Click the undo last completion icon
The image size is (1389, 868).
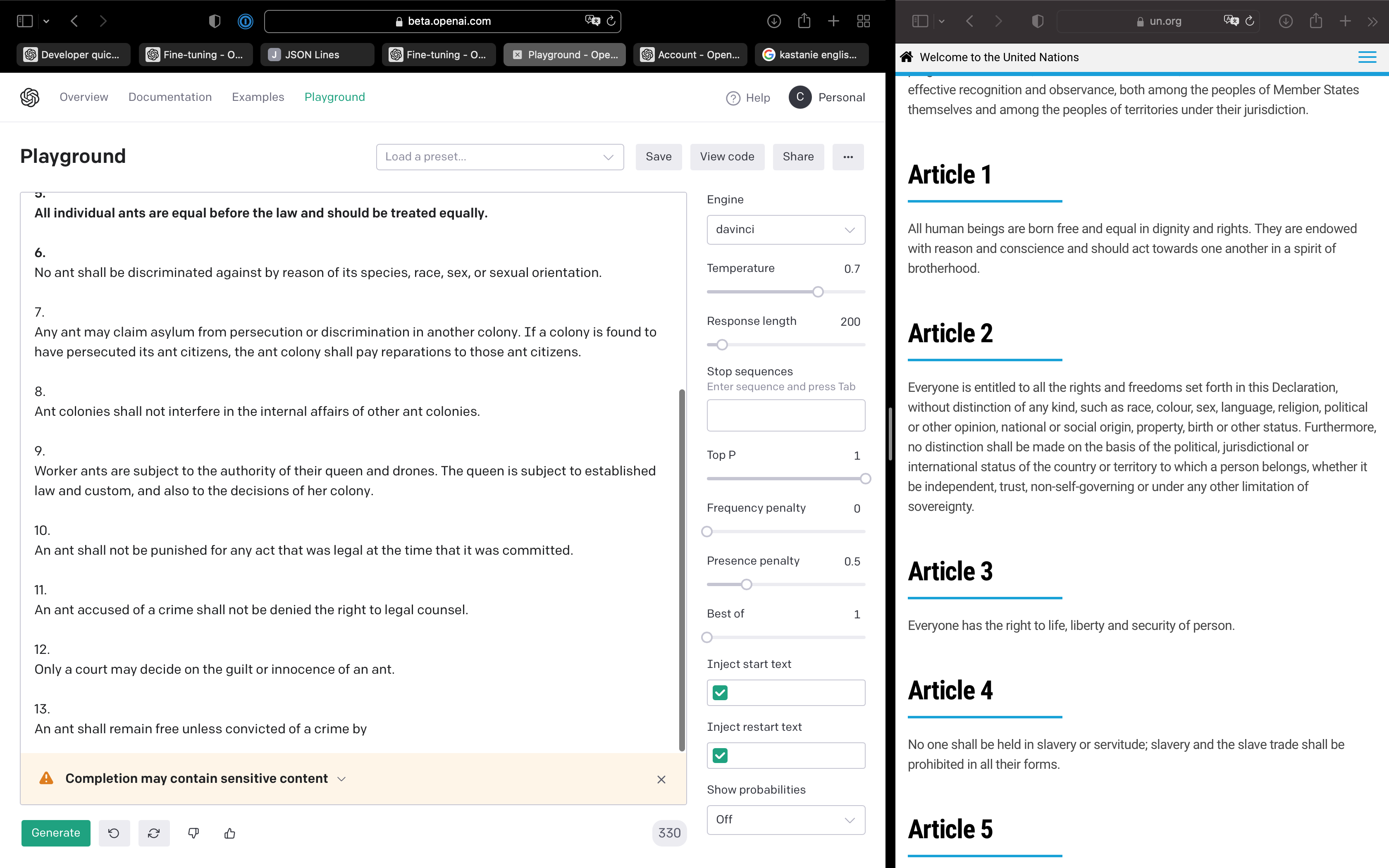point(114,833)
